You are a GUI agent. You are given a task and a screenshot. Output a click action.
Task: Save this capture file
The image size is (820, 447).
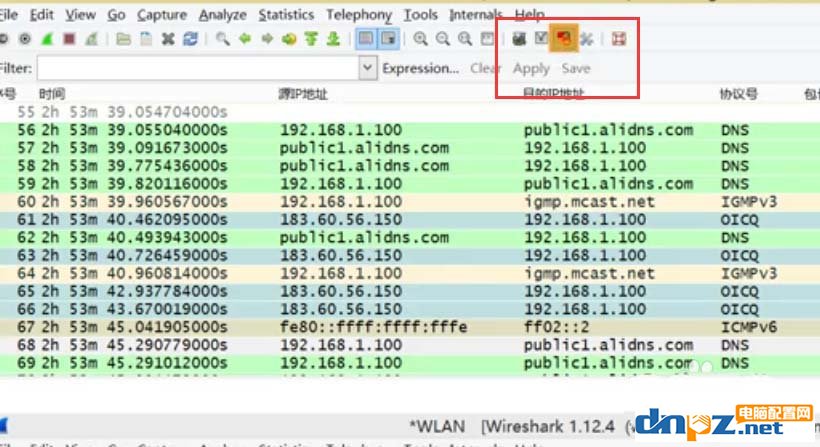click(x=146, y=39)
